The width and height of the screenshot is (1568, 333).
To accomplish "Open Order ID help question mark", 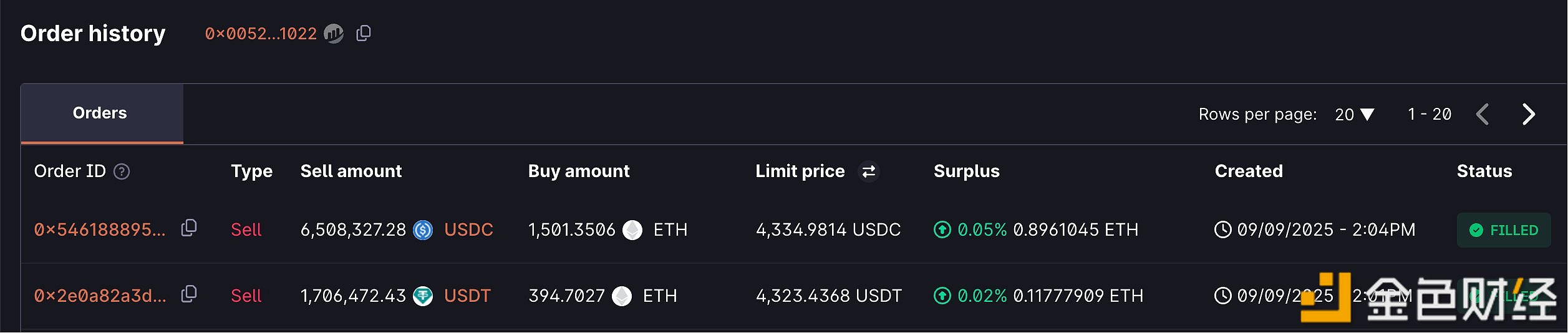I will point(122,171).
